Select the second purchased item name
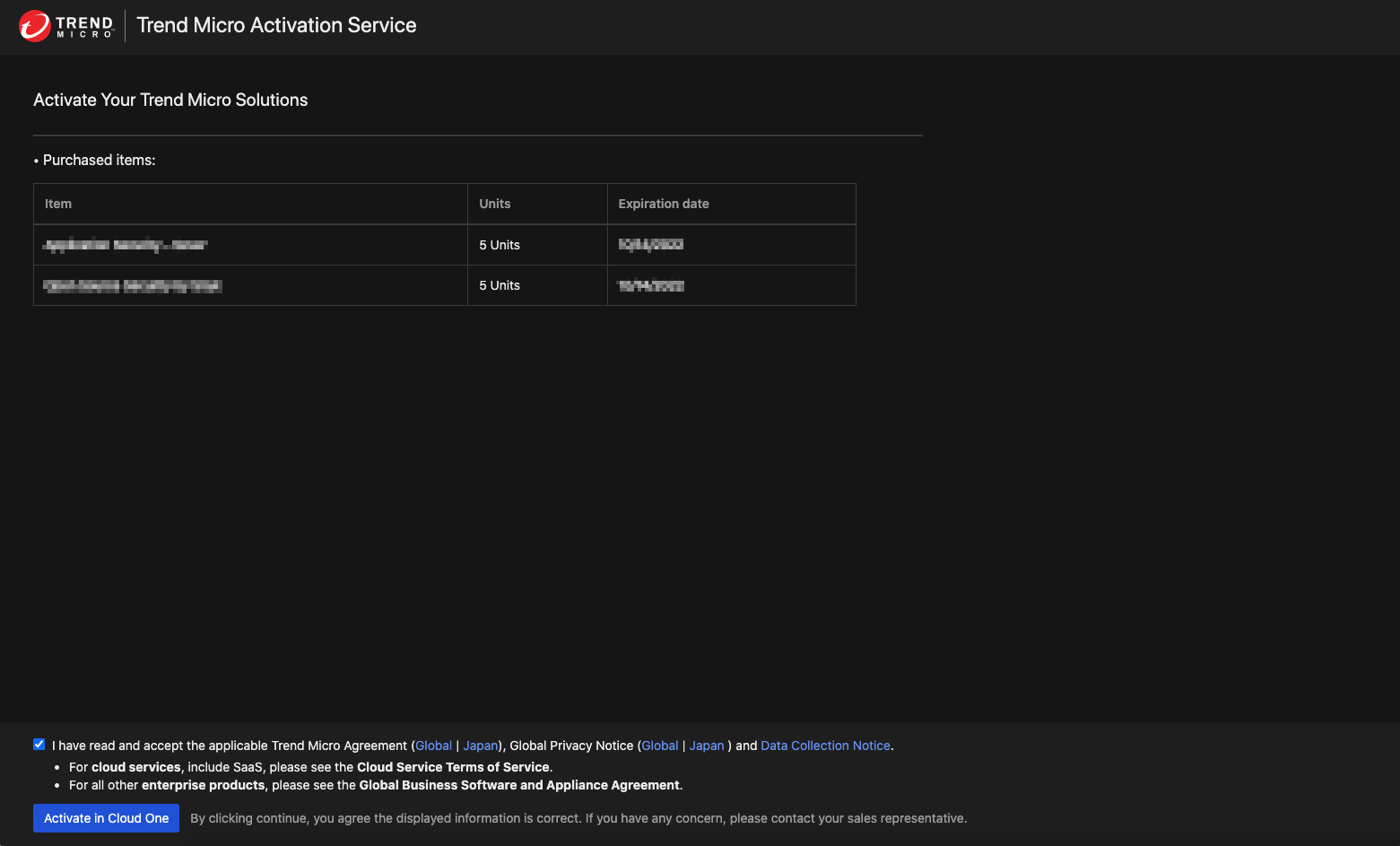Viewport: 1400px width, 846px height. click(x=133, y=286)
